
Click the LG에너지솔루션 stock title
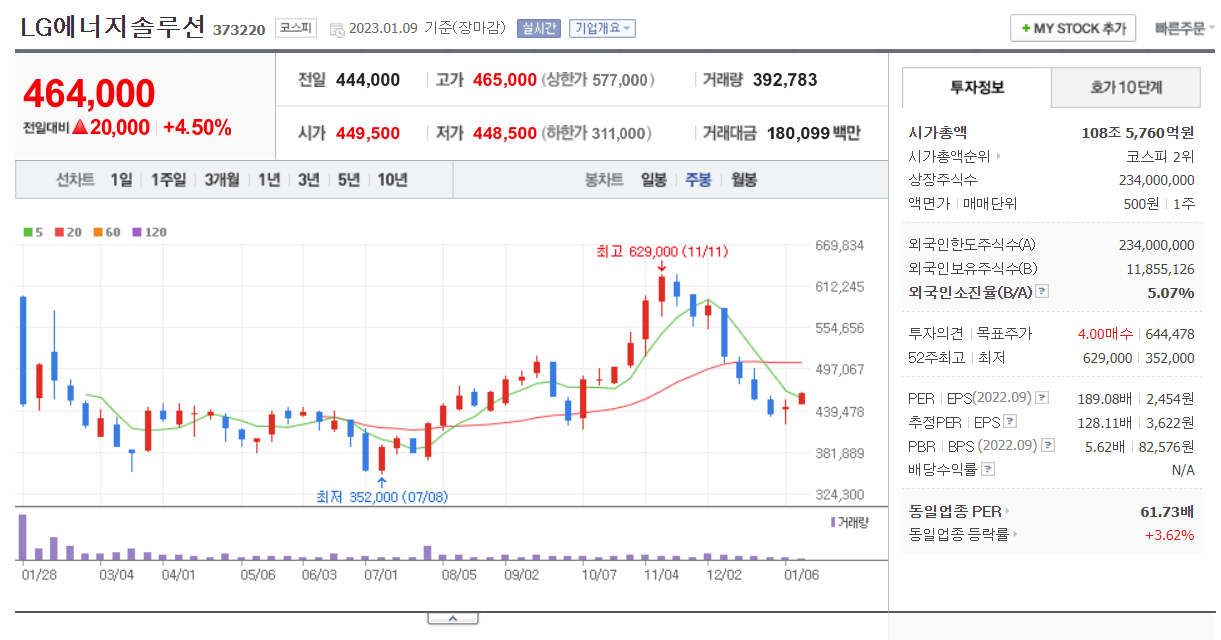113,28
